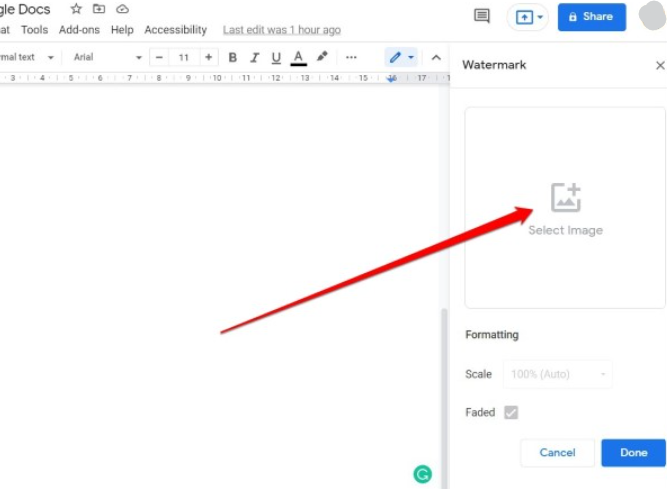Image resolution: width=667 pixels, height=489 pixels.
Task: Expand the Normal text style dropdown
Action: pyautogui.click(x=26, y=57)
